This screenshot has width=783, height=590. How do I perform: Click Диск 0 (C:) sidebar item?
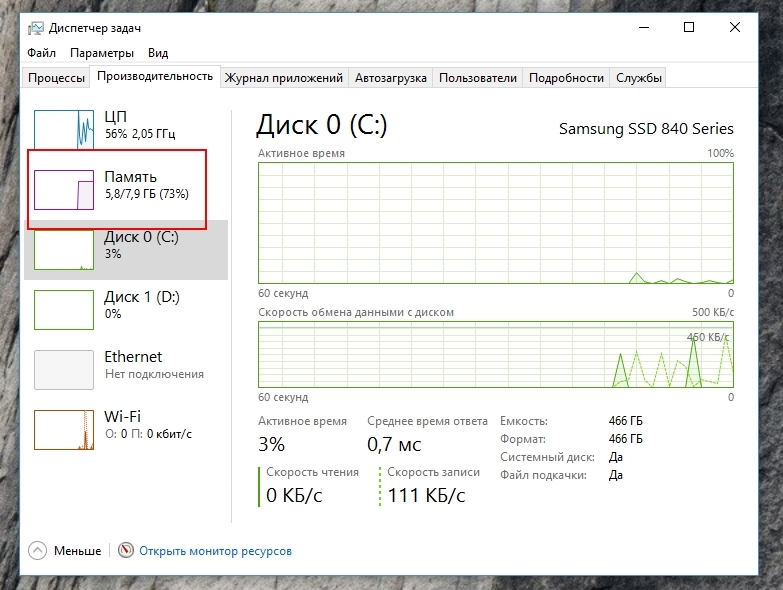140,246
